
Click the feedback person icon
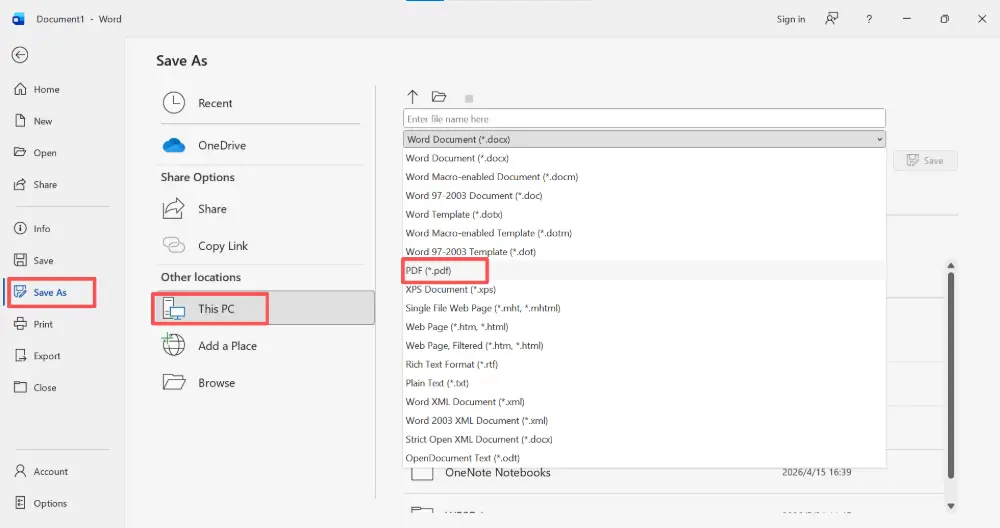tap(832, 19)
